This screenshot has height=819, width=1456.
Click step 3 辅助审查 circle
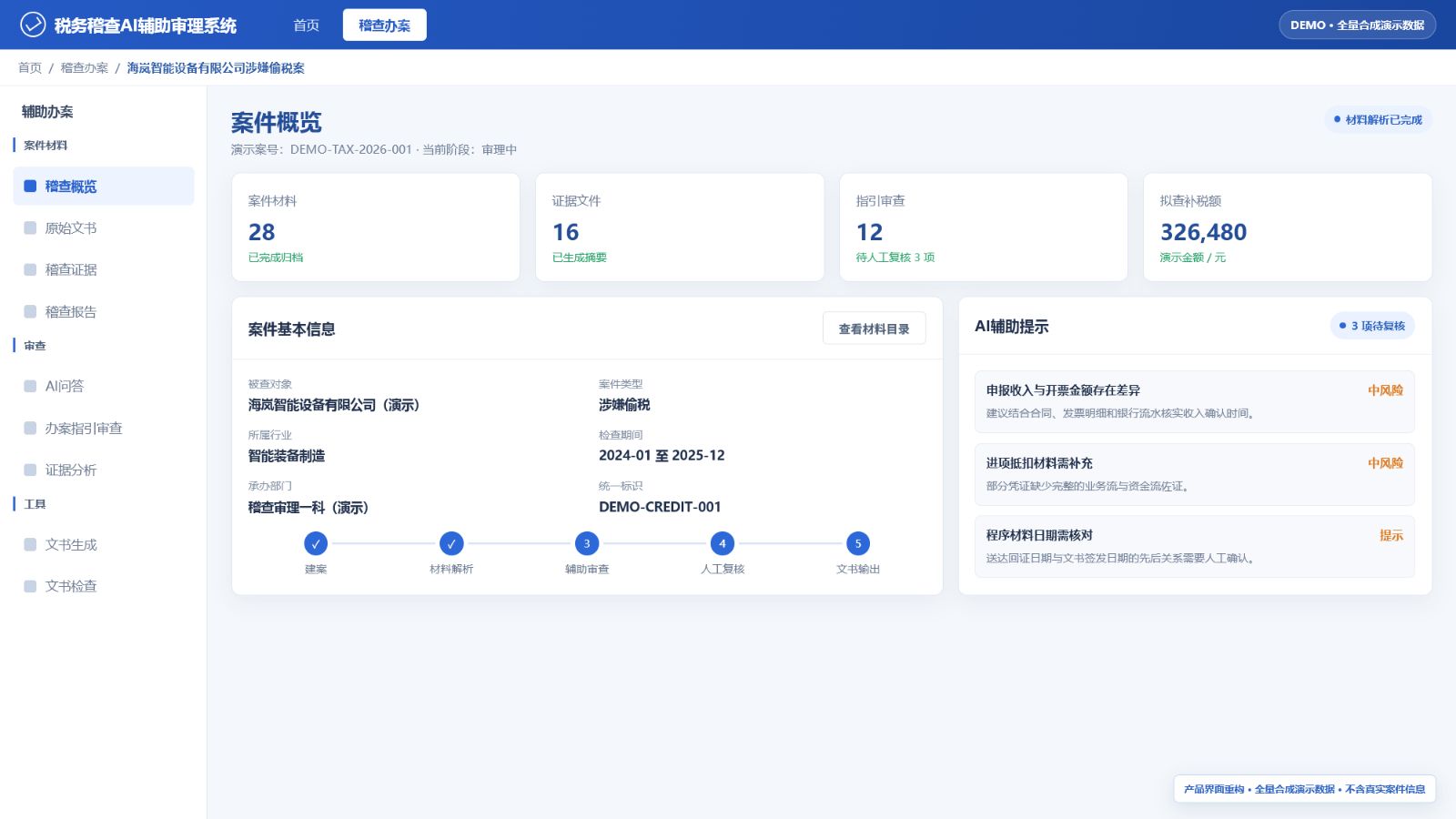587,543
